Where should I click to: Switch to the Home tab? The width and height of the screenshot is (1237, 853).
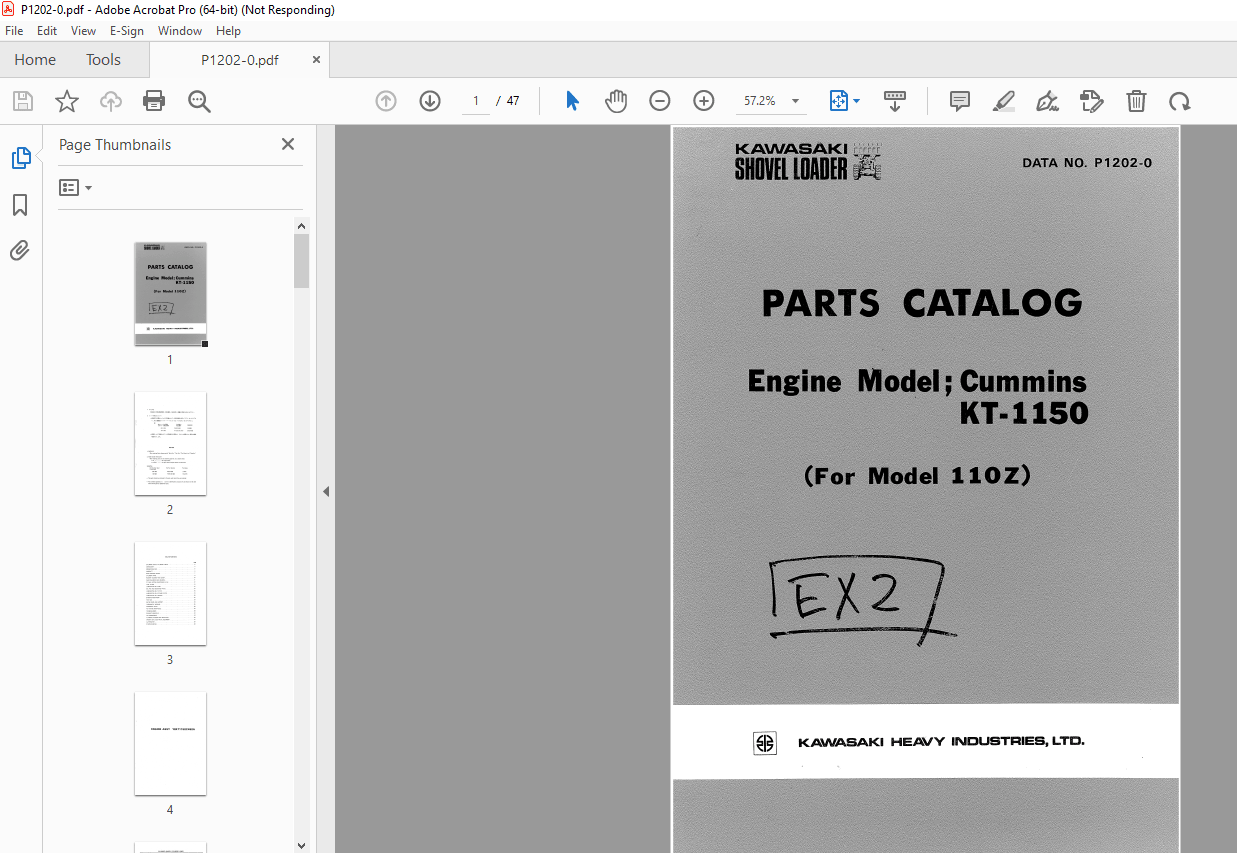35,60
